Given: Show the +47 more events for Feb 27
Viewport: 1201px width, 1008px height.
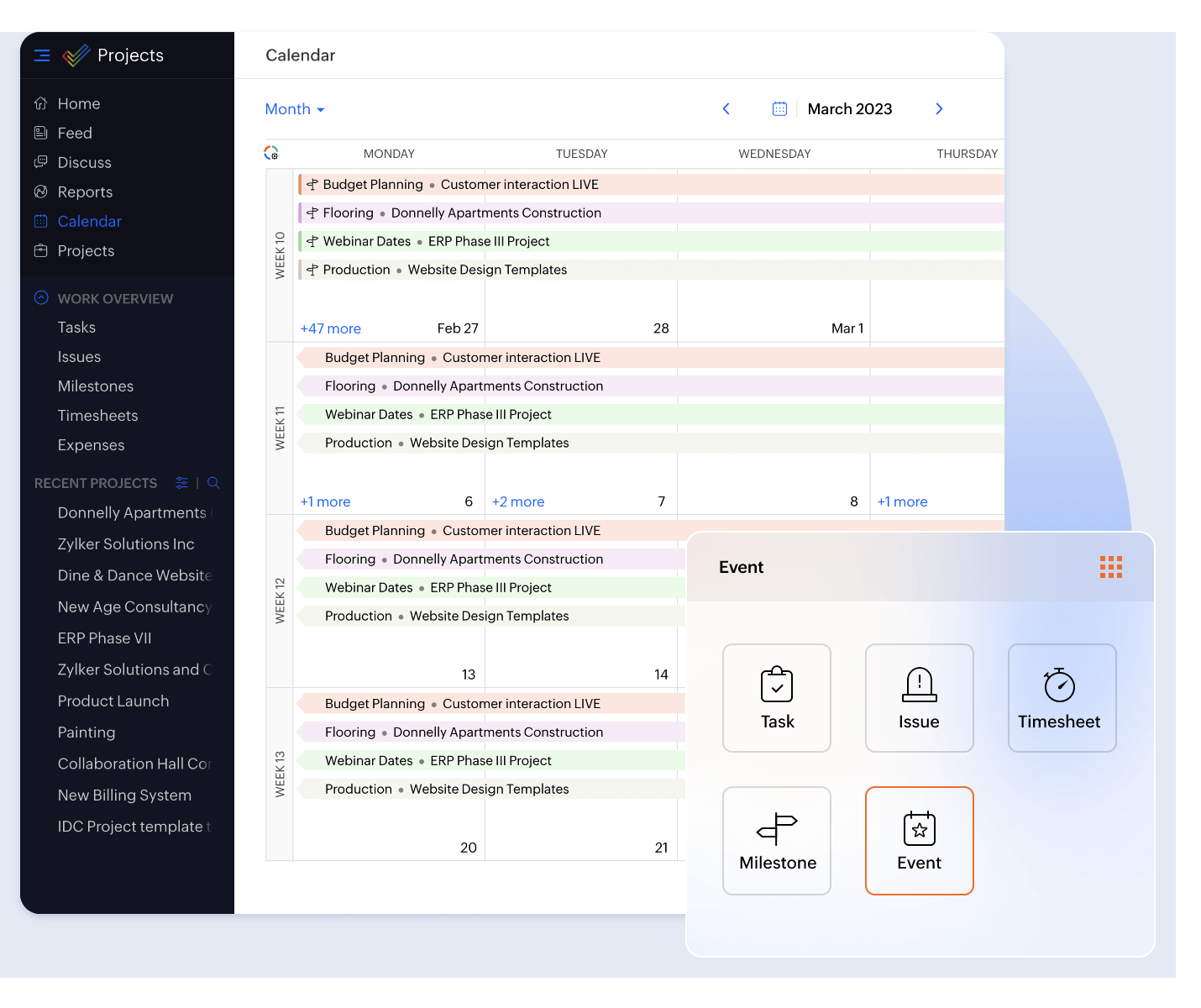Looking at the screenshot, I should (x=330, y=328).
